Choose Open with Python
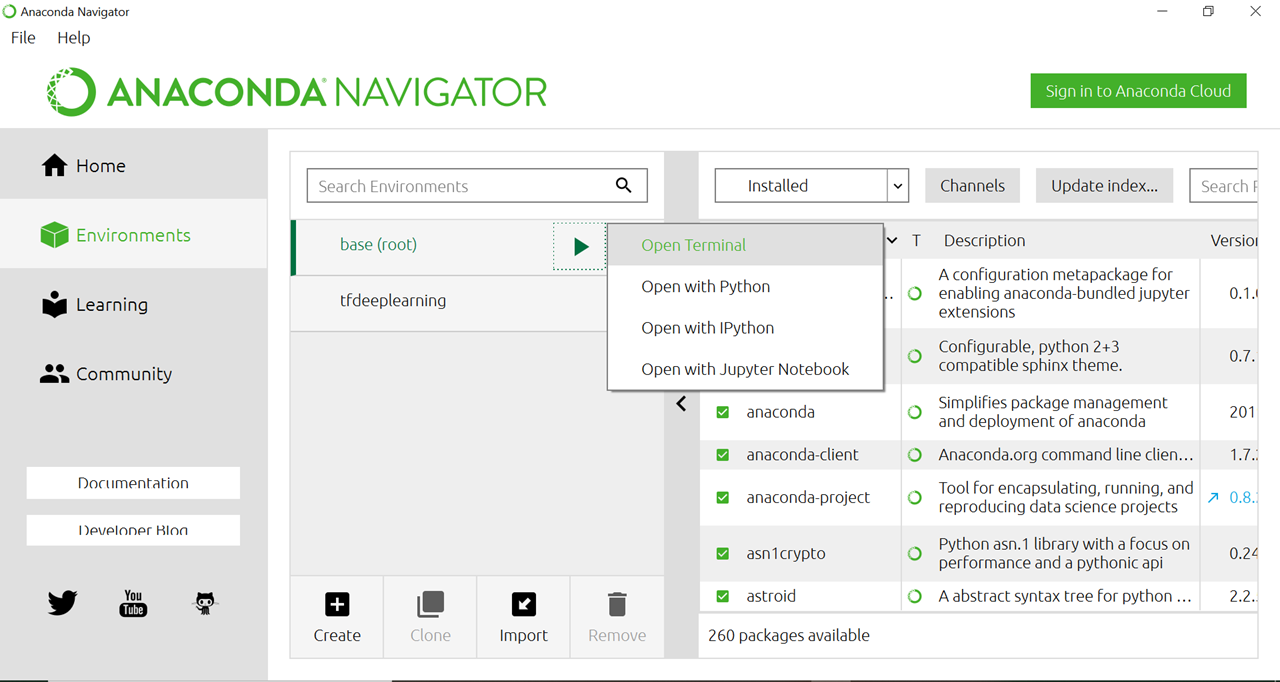This screenshot has width=1280, height=682. 746,286
